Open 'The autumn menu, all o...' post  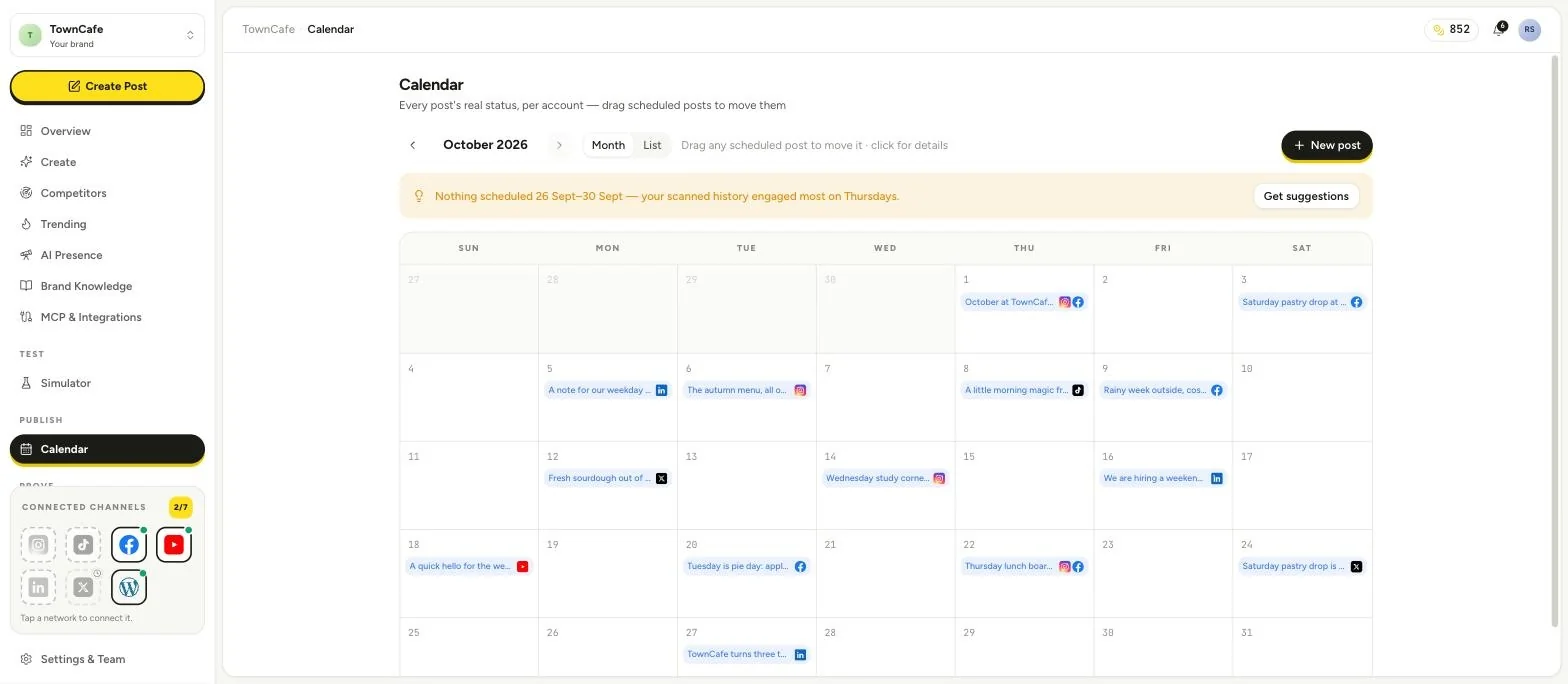(x=746, y=390)
